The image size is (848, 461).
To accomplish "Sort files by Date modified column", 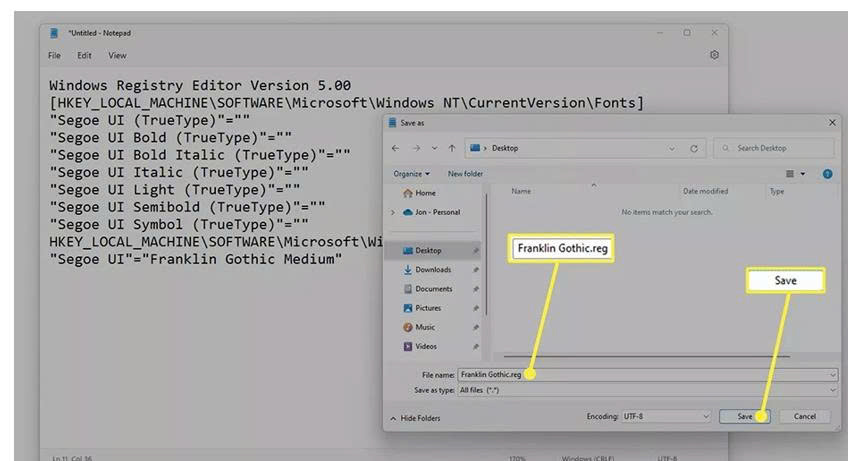I will pyautogui.click(x=705, y=191).
